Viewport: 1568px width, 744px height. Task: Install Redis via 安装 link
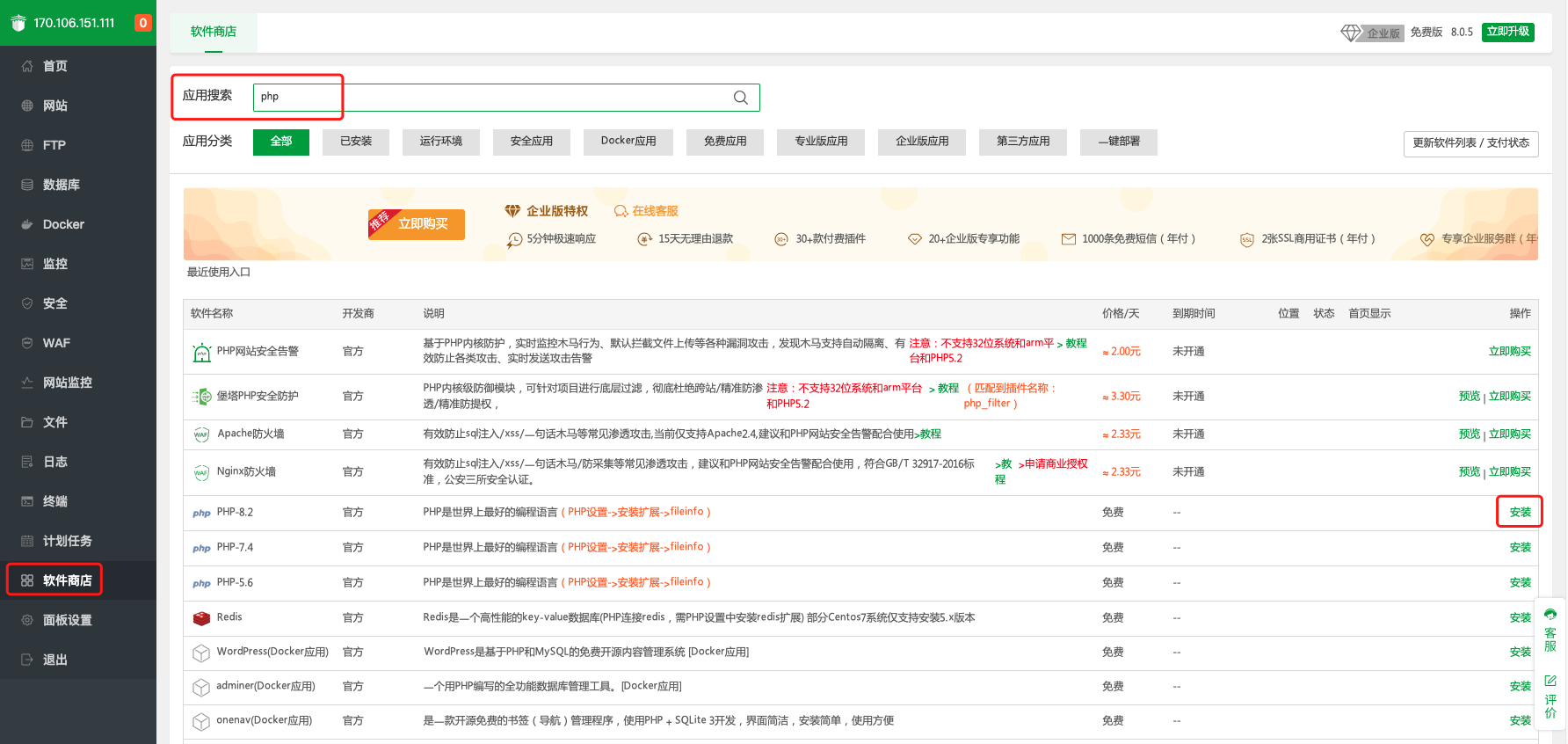(x=1521, y=618)
